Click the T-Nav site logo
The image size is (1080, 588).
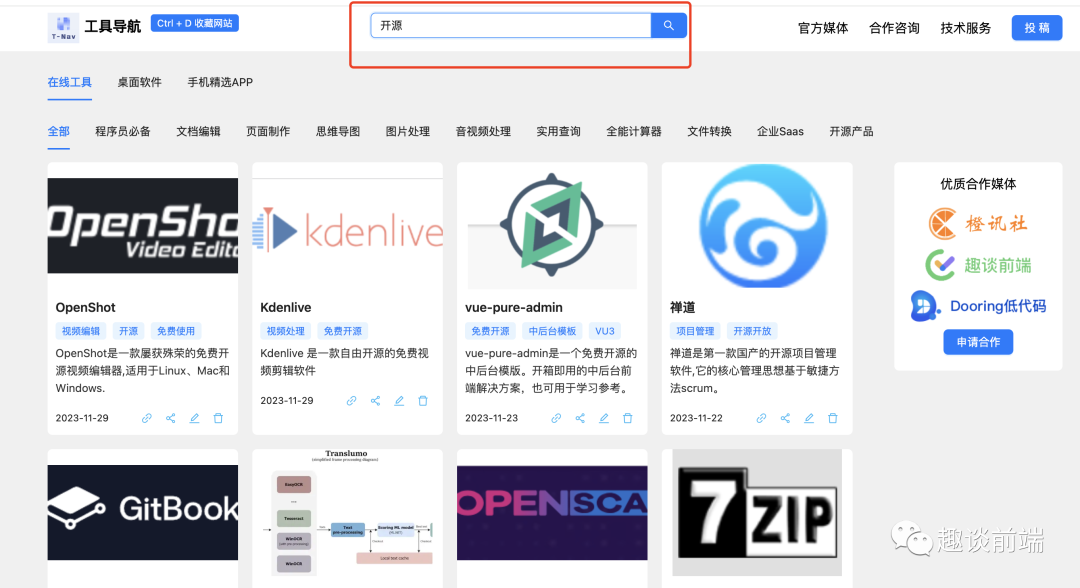[63, 28]
